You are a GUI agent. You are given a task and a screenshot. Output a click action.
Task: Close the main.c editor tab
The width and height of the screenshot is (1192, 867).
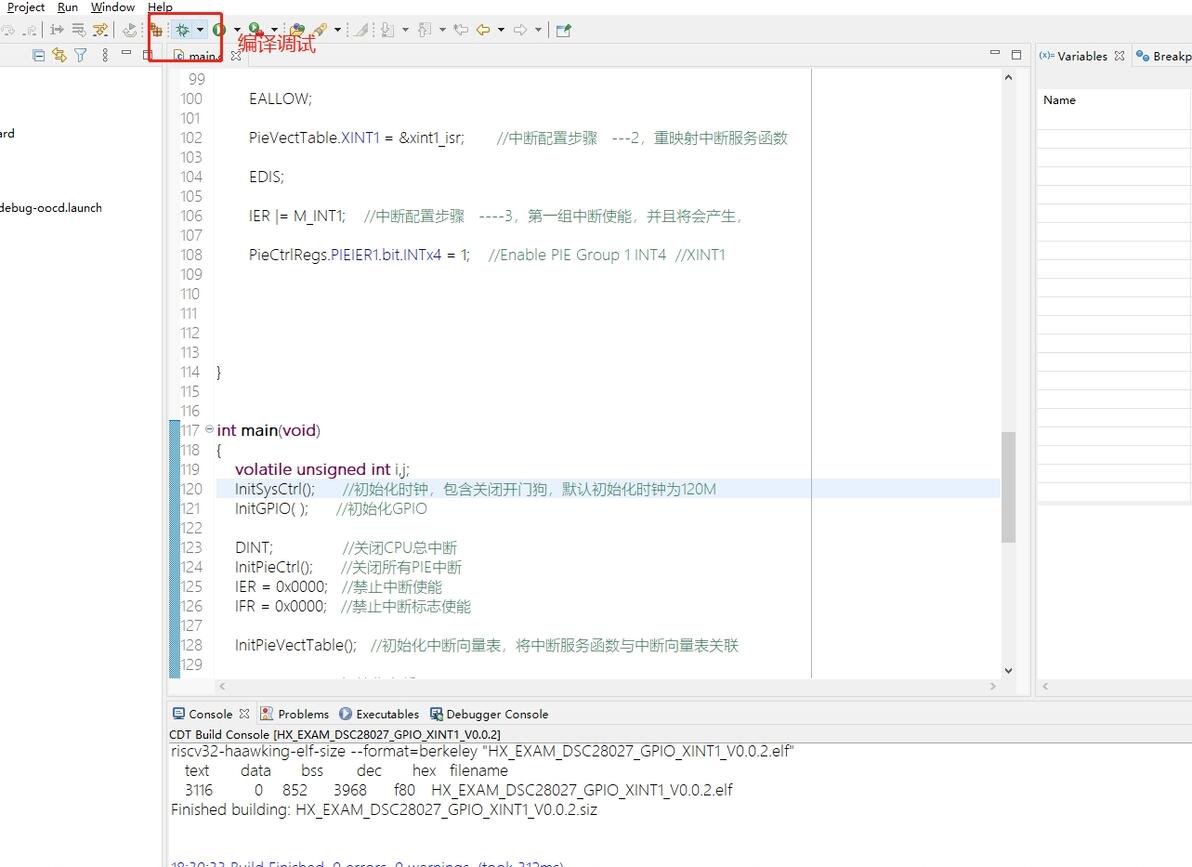(x=236, y=56)
